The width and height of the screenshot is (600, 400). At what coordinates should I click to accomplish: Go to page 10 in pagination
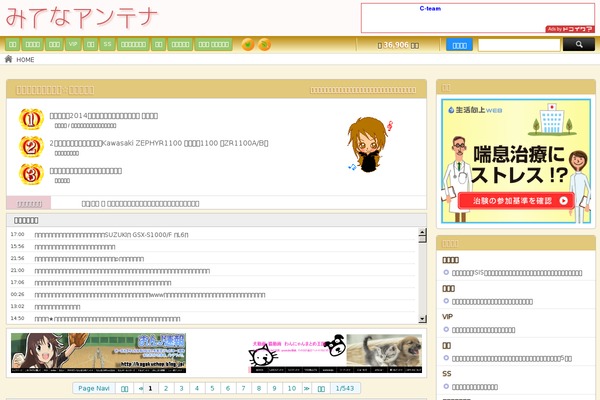pyautogui.click(x=292, y=388)
